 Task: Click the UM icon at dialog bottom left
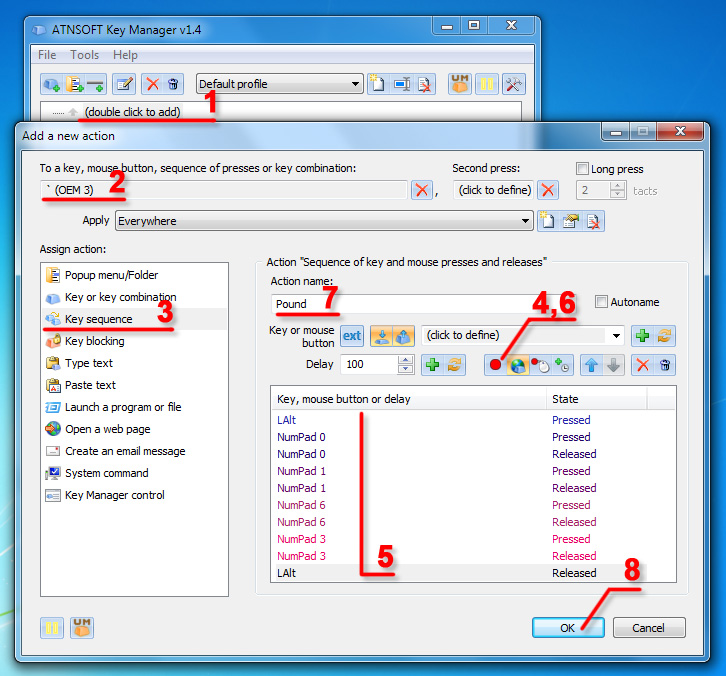tap(82, 628)
